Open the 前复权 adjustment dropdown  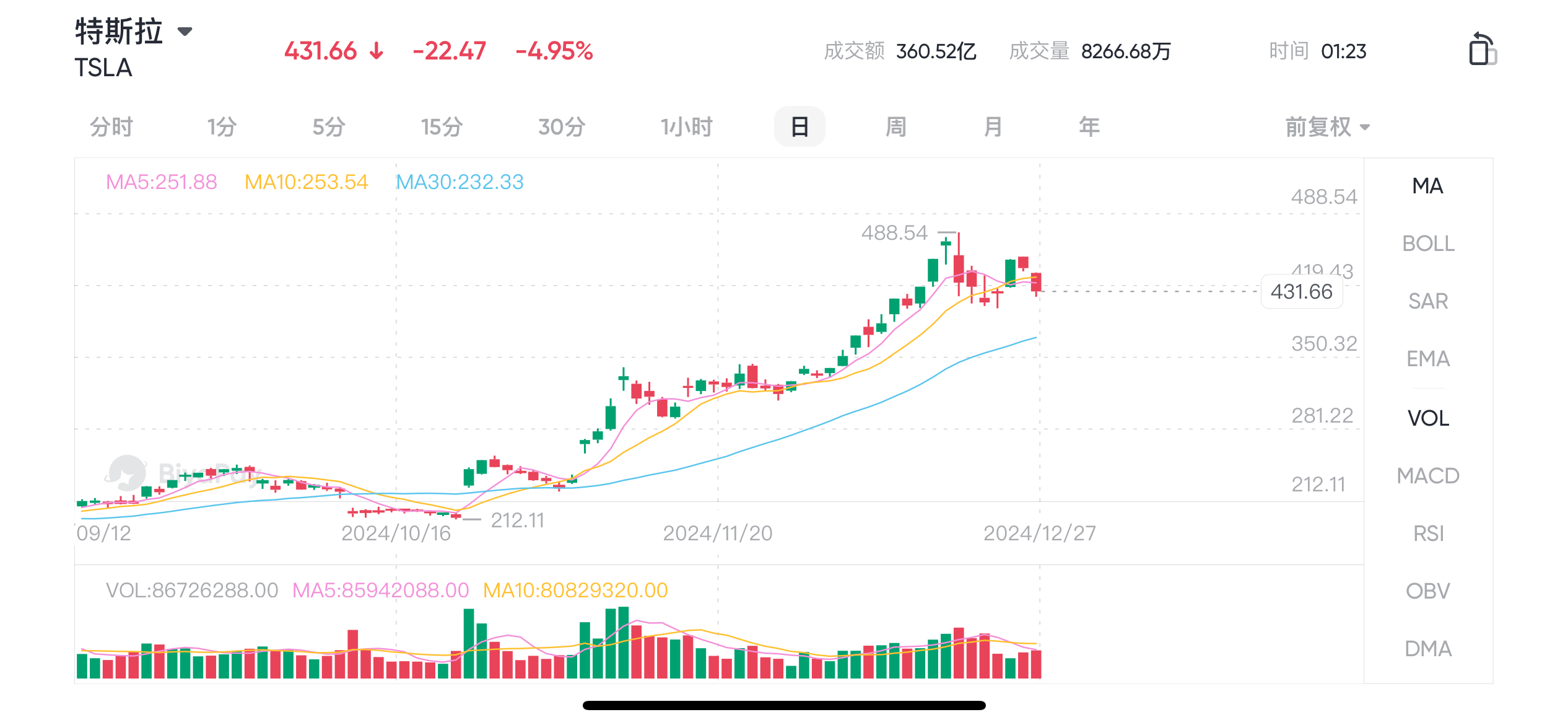(1327, 127)
